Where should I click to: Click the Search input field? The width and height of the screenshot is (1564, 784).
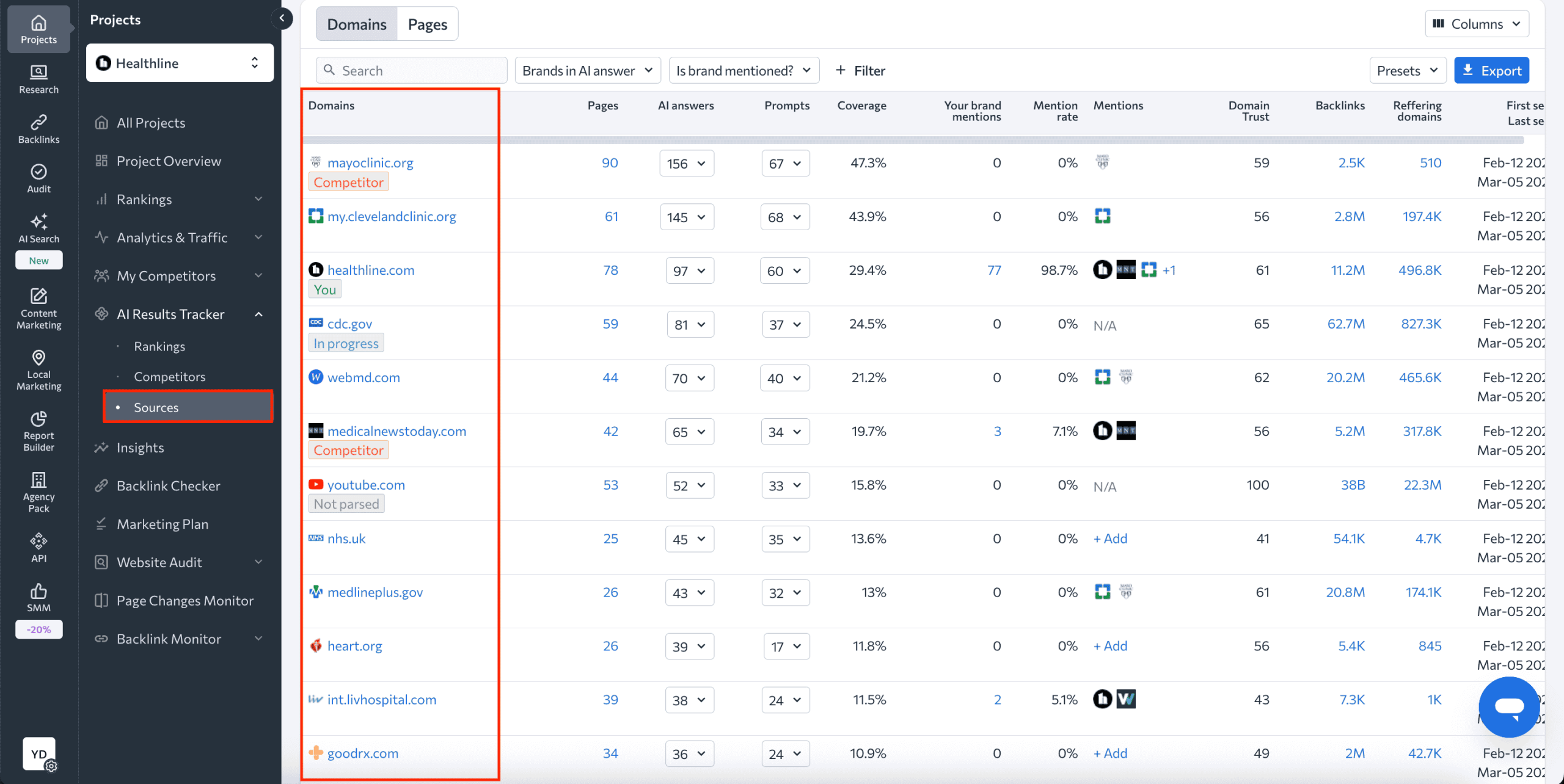pos(411,70)
